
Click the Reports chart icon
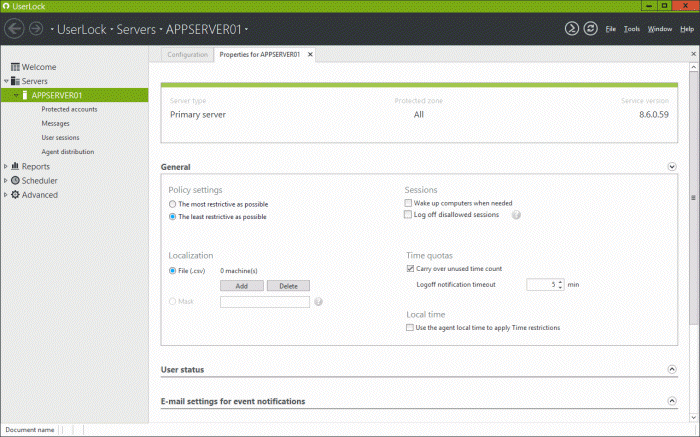(x=15, y=166)
